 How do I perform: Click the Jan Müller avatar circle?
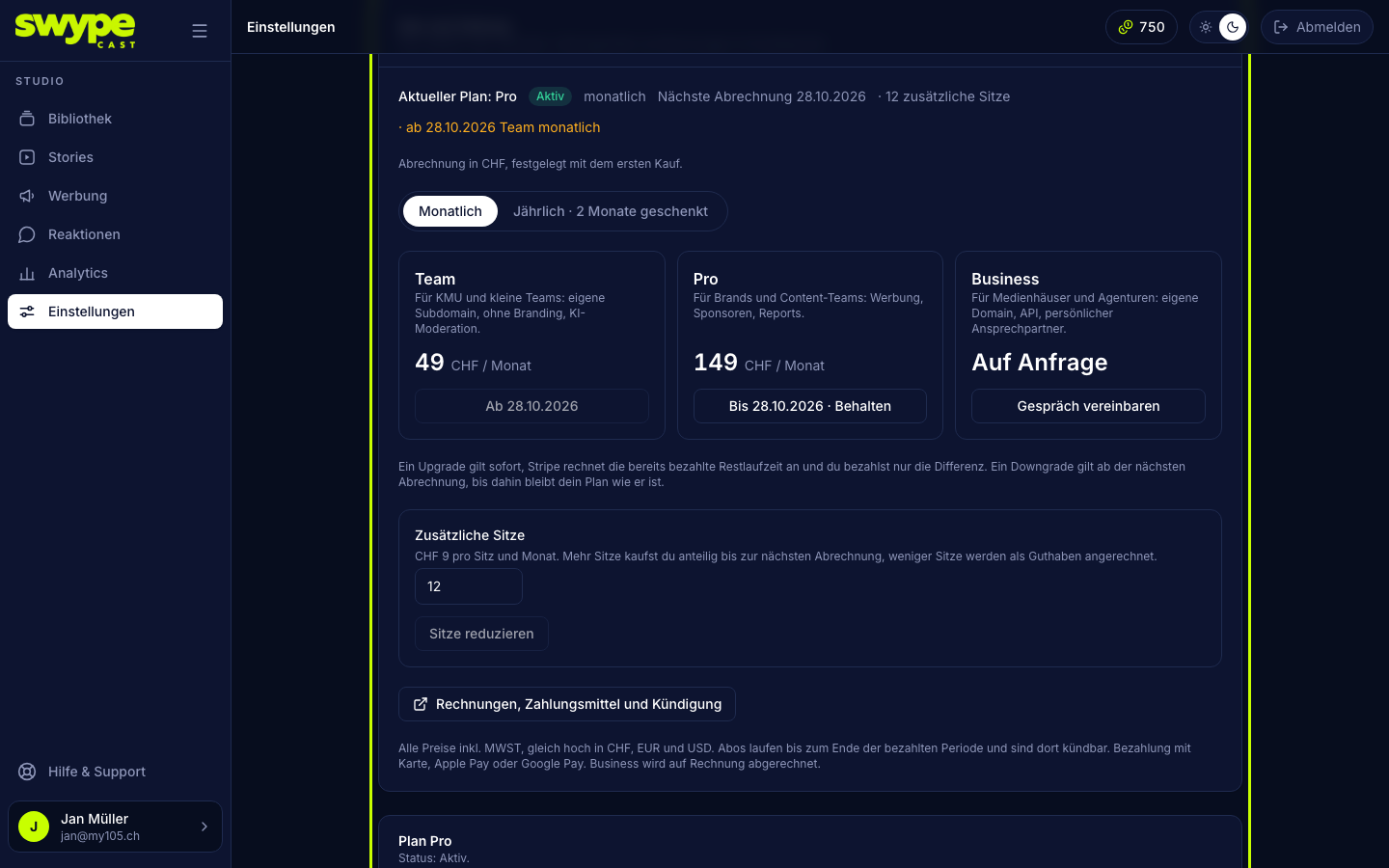(34, 827)
